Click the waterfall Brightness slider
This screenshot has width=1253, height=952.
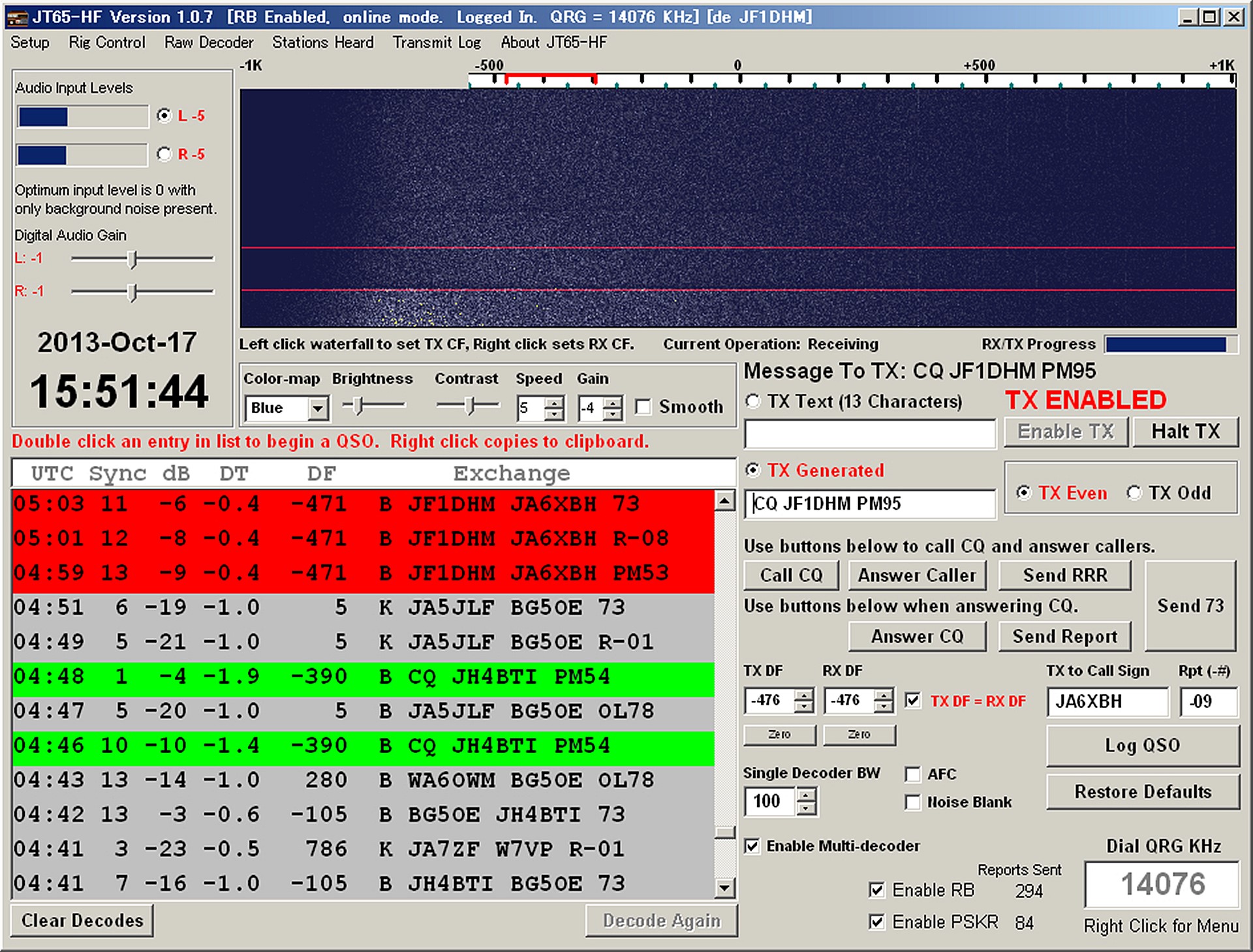click(x=373, y=406)
